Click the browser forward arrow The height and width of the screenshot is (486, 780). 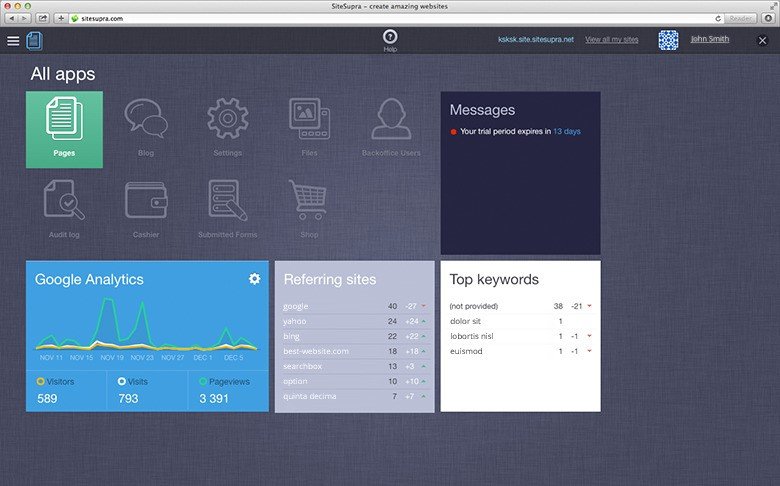click(x=24, y=18)
